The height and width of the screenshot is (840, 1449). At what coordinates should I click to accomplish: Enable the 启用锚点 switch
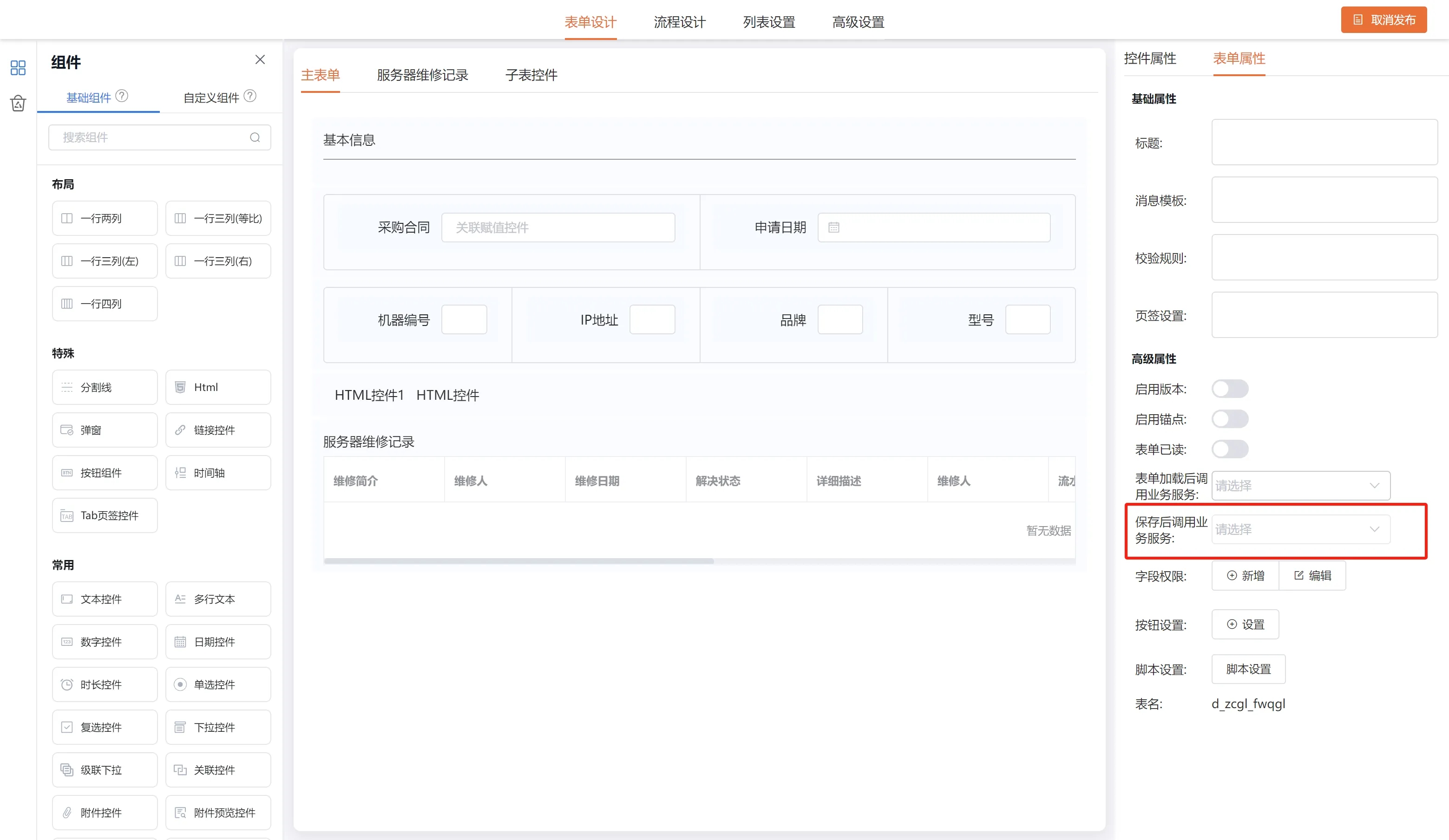click(x=1230, y=419)
